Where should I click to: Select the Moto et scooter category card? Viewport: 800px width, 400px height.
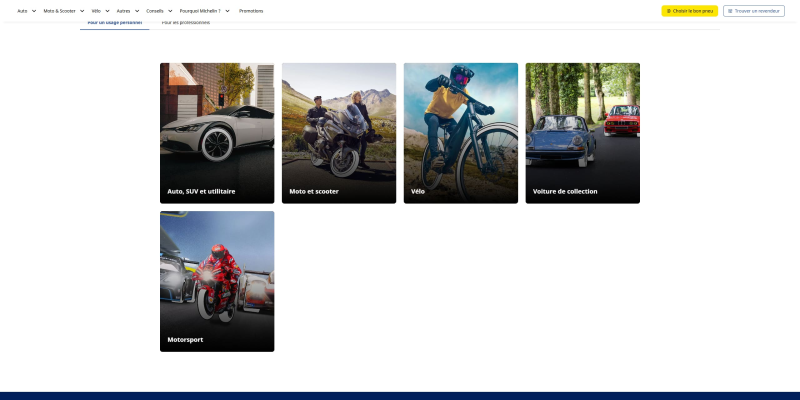[x=339, y=133]
